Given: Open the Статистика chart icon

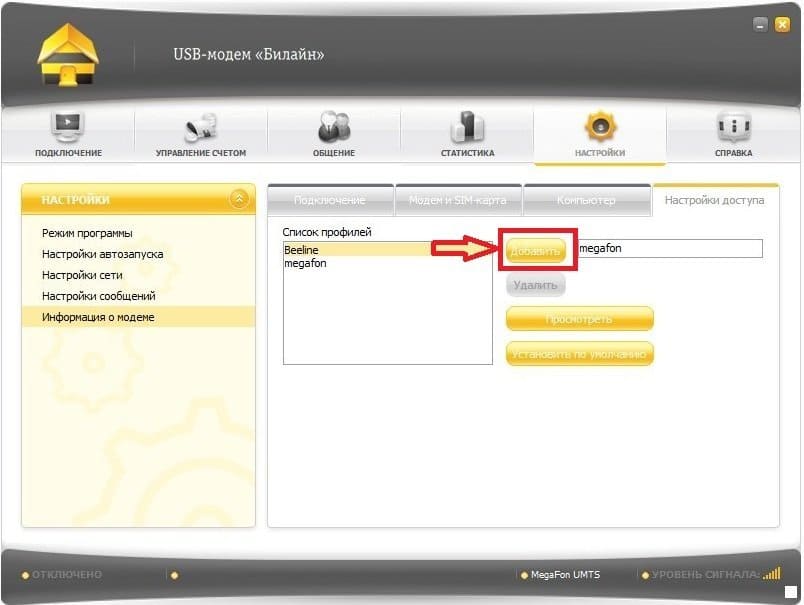Looking at the screenshot, I should click(467, 127).
